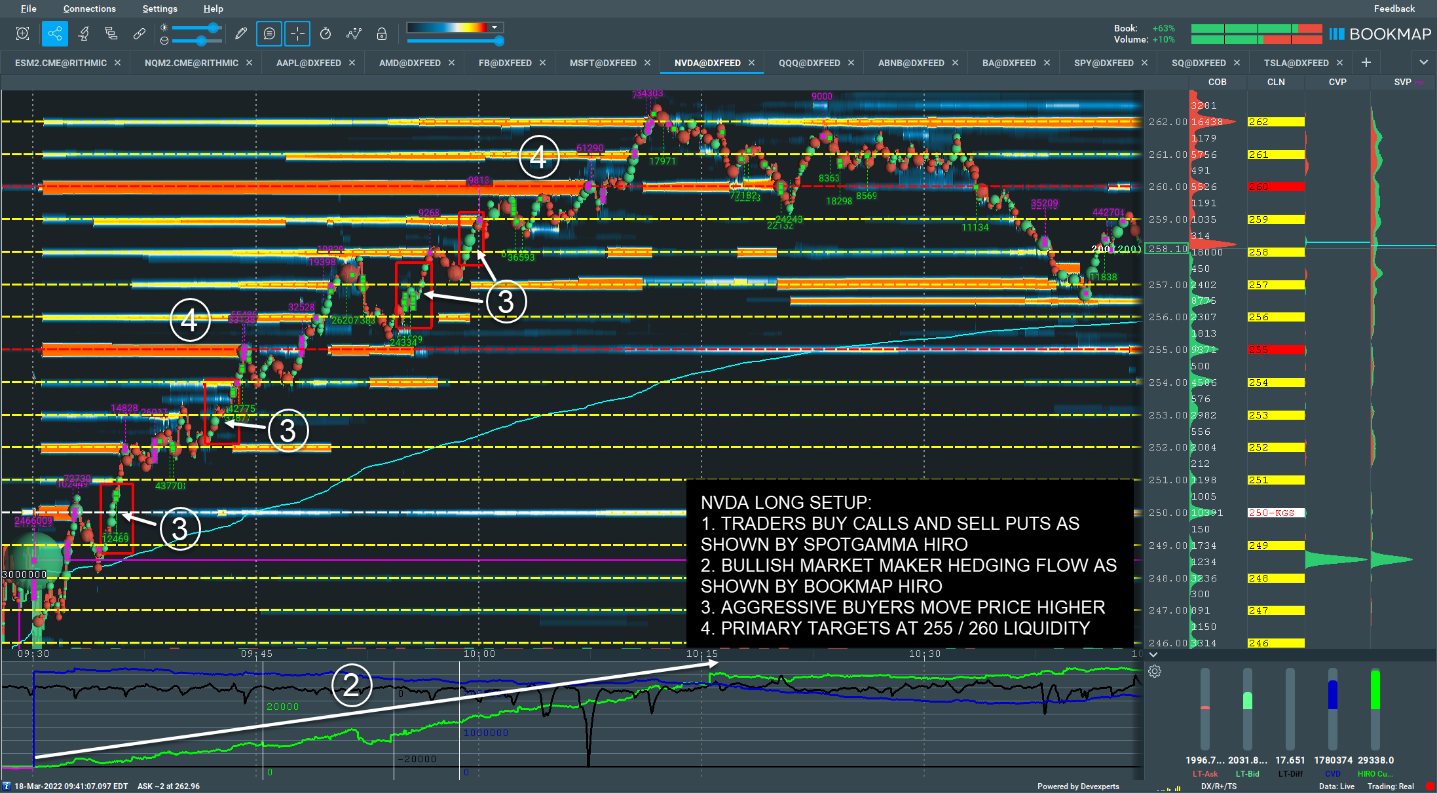Open the Settings menu
This screenshot has width=1437, height=793.
point(160,8)
